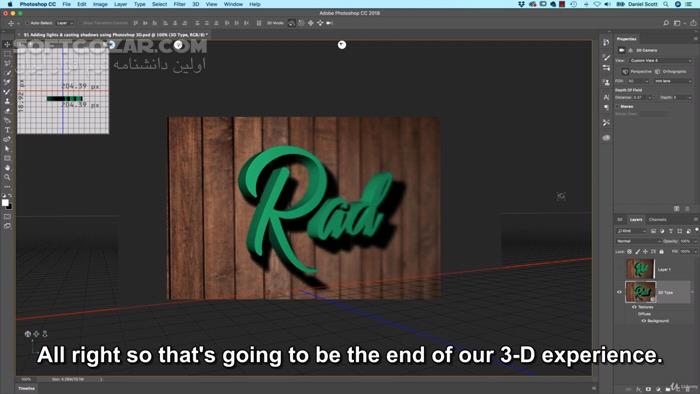Open the Timeline panel at bottom
Screen dimensions: 700x394
click(x=26, y=389)
